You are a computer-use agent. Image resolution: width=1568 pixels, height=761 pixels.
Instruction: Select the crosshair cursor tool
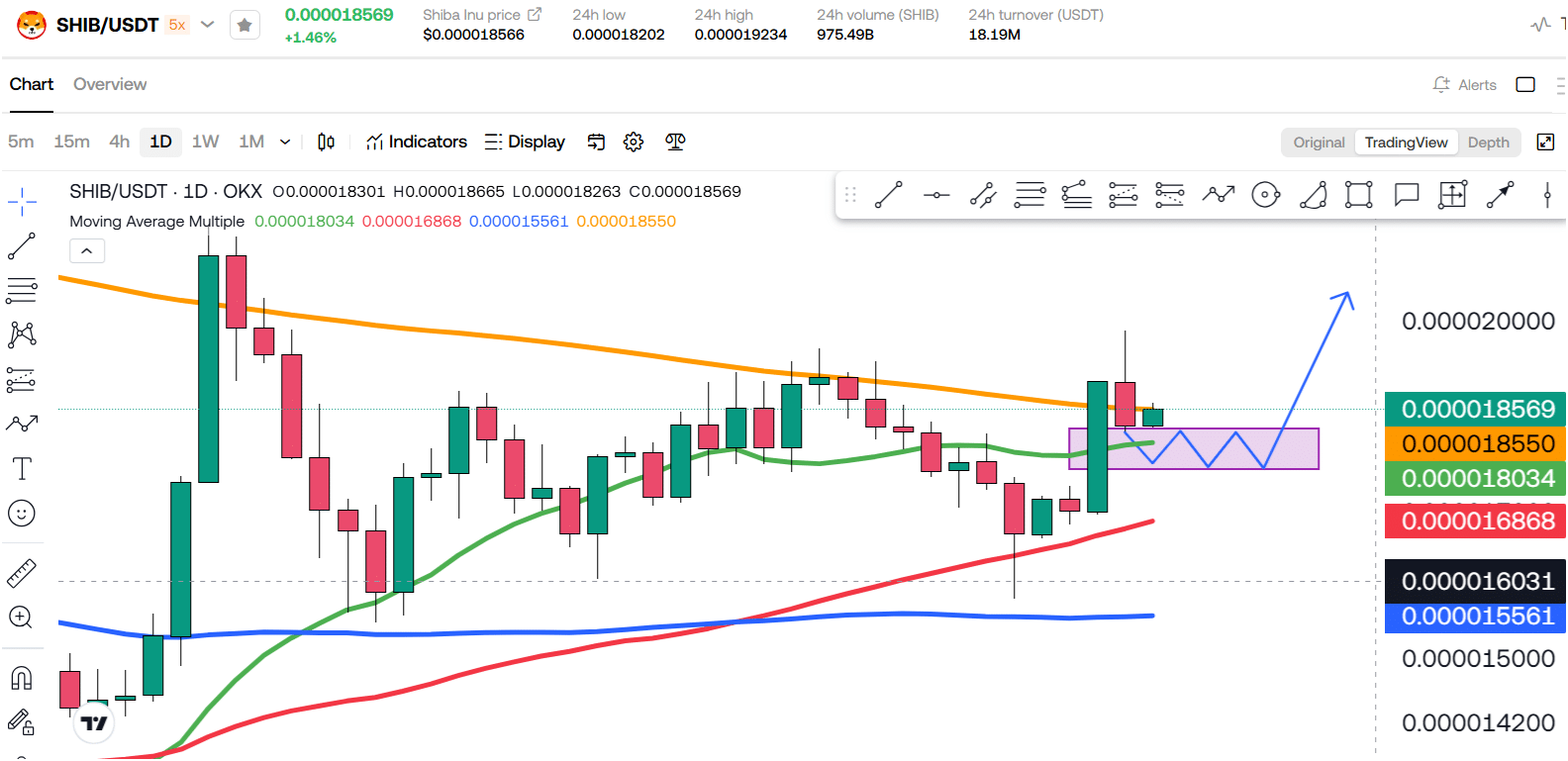pyautogui.click(x=22, y=202)
